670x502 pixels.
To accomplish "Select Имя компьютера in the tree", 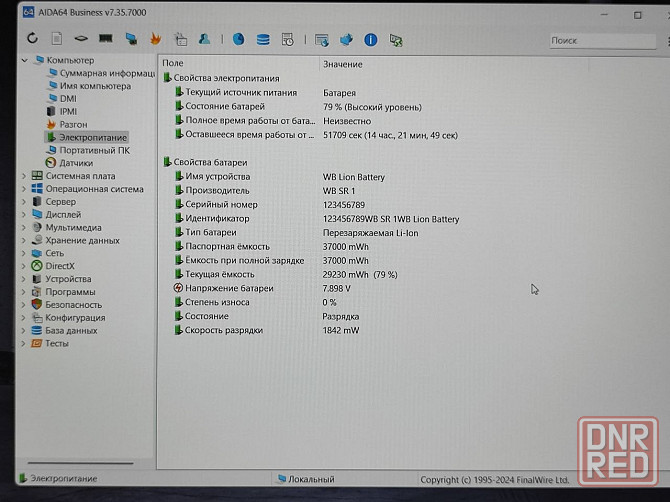I will click(x=95, y=86).
